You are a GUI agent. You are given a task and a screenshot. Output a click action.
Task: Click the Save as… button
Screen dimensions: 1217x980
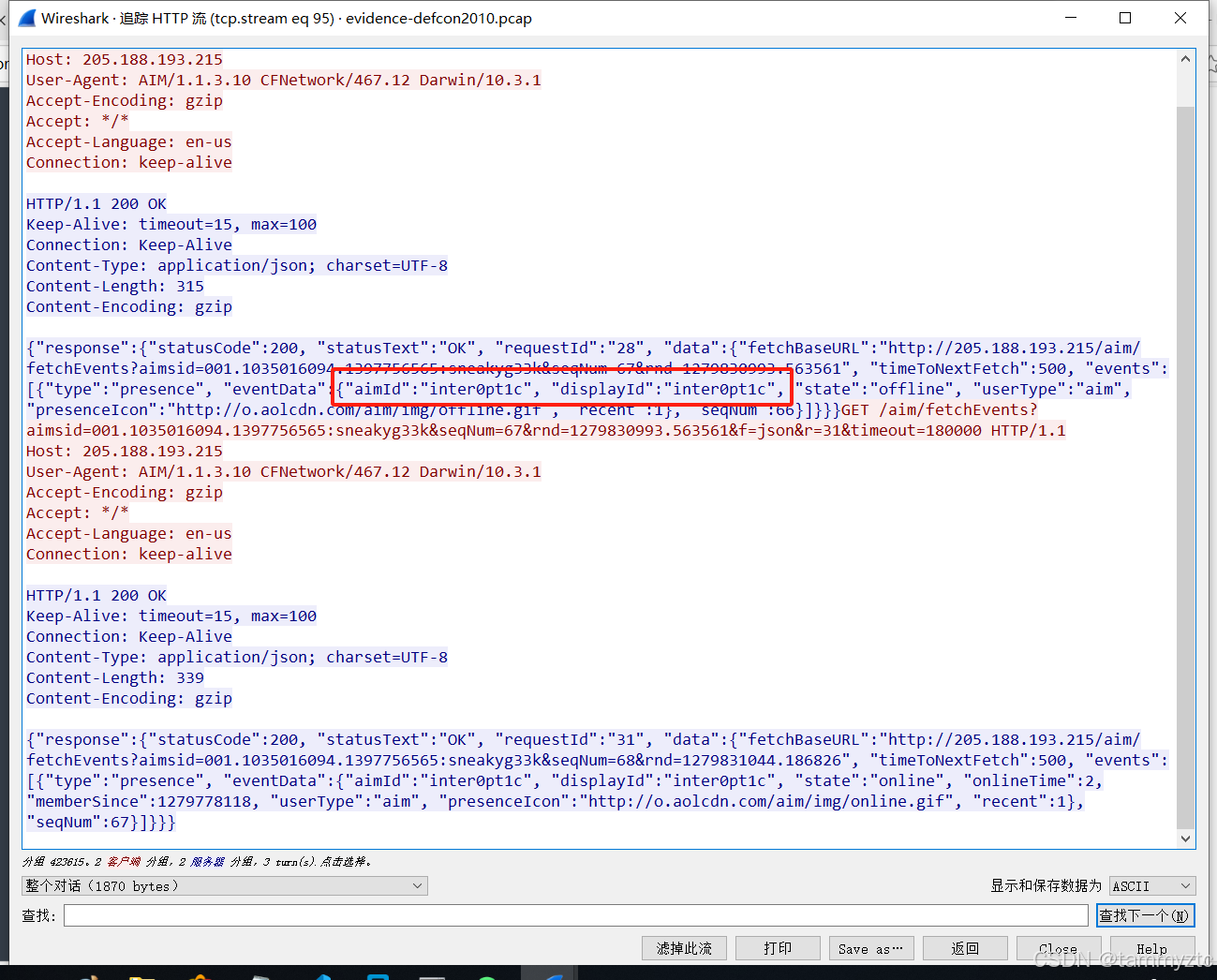point(871,948)
